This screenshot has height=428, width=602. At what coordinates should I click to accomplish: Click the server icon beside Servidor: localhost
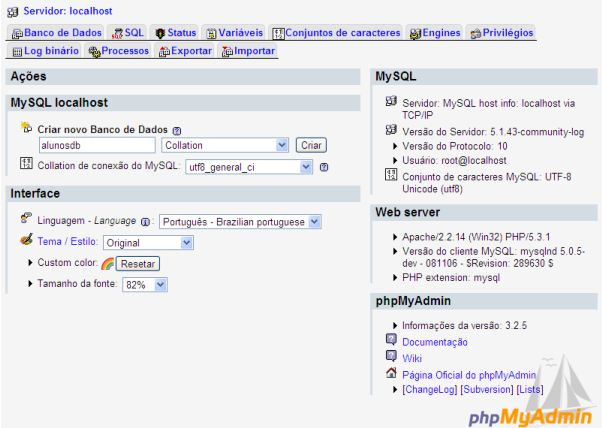coord(12,12)
